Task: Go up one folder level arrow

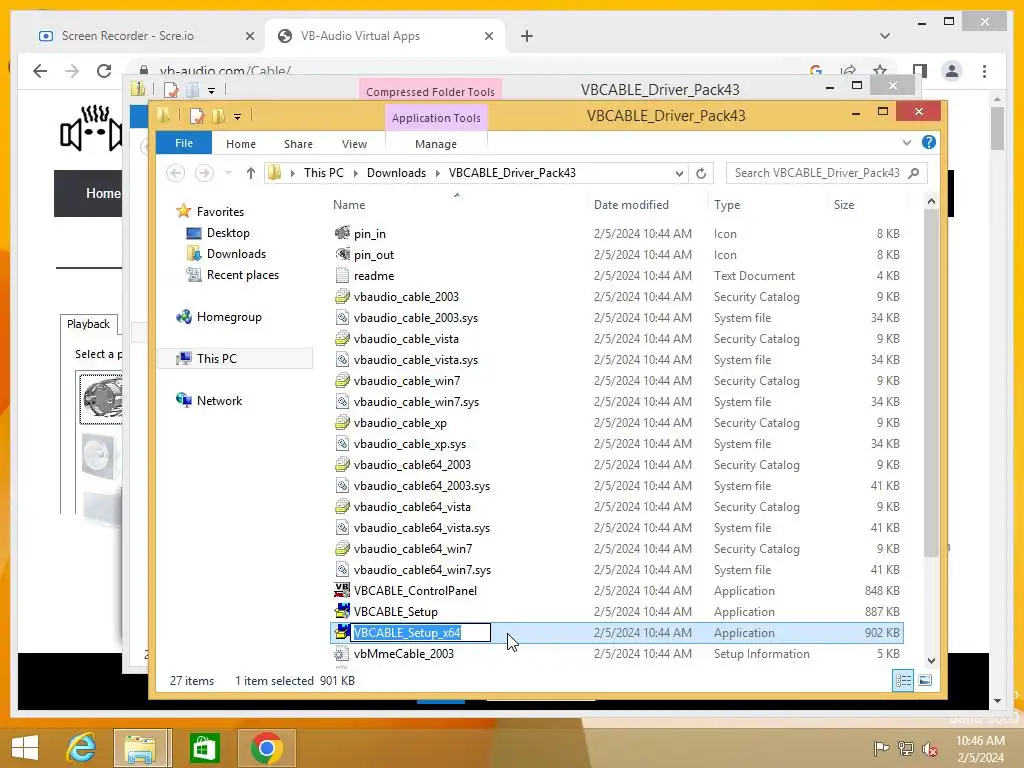Action: (251, 172)
